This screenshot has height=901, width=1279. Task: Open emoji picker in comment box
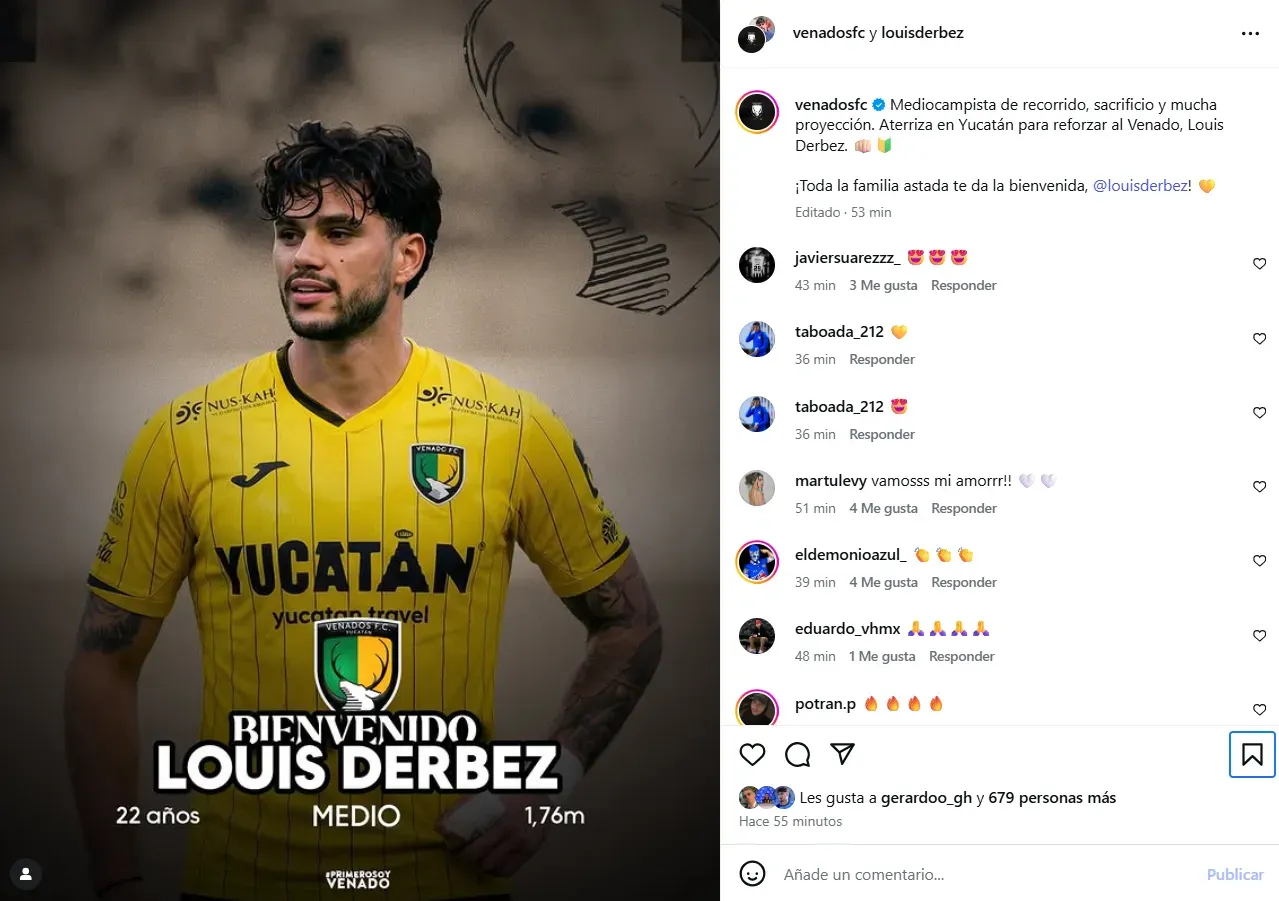[752, 874]
